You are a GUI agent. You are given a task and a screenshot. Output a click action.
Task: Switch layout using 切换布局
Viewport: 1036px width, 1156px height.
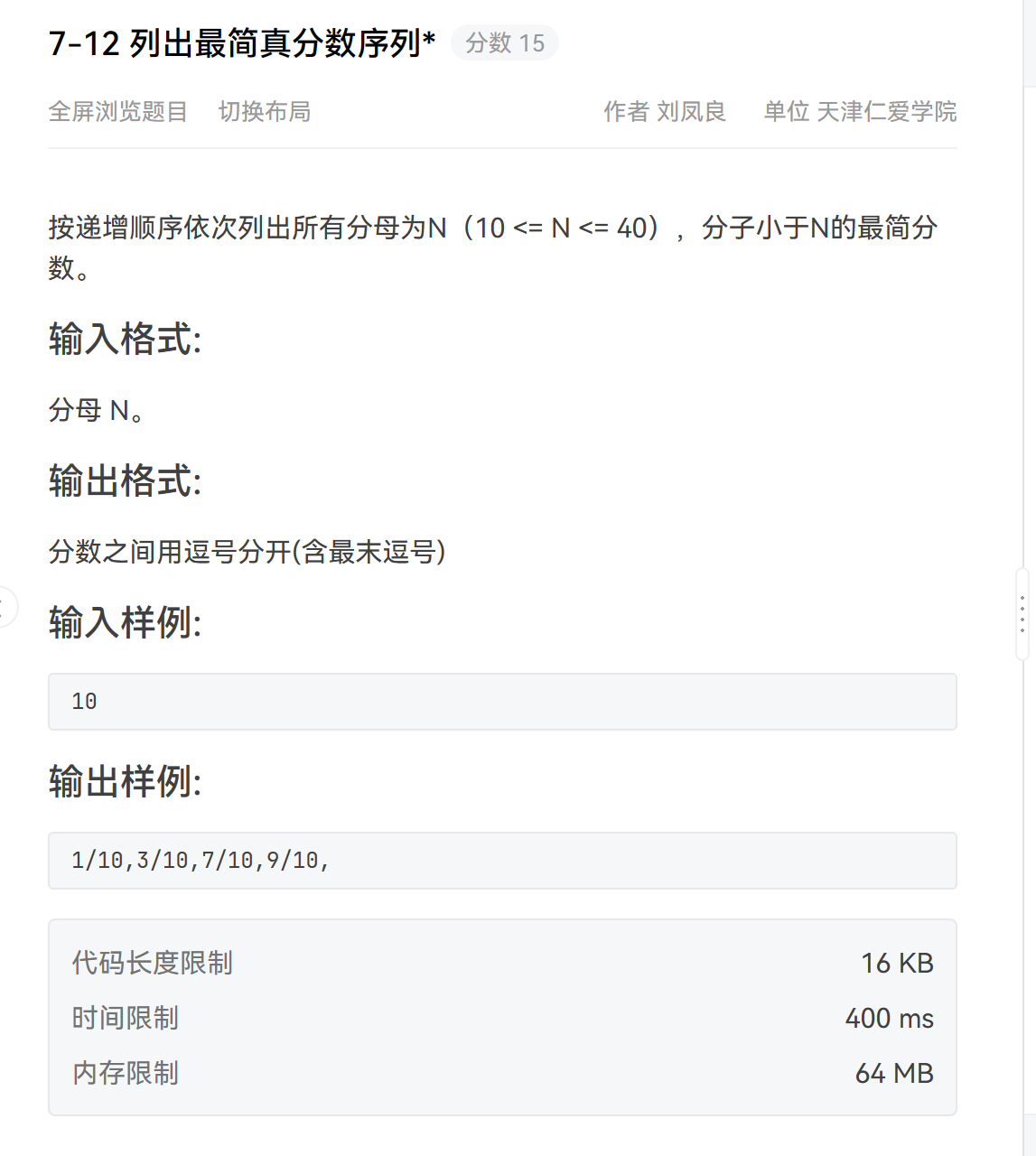[265, 111]
